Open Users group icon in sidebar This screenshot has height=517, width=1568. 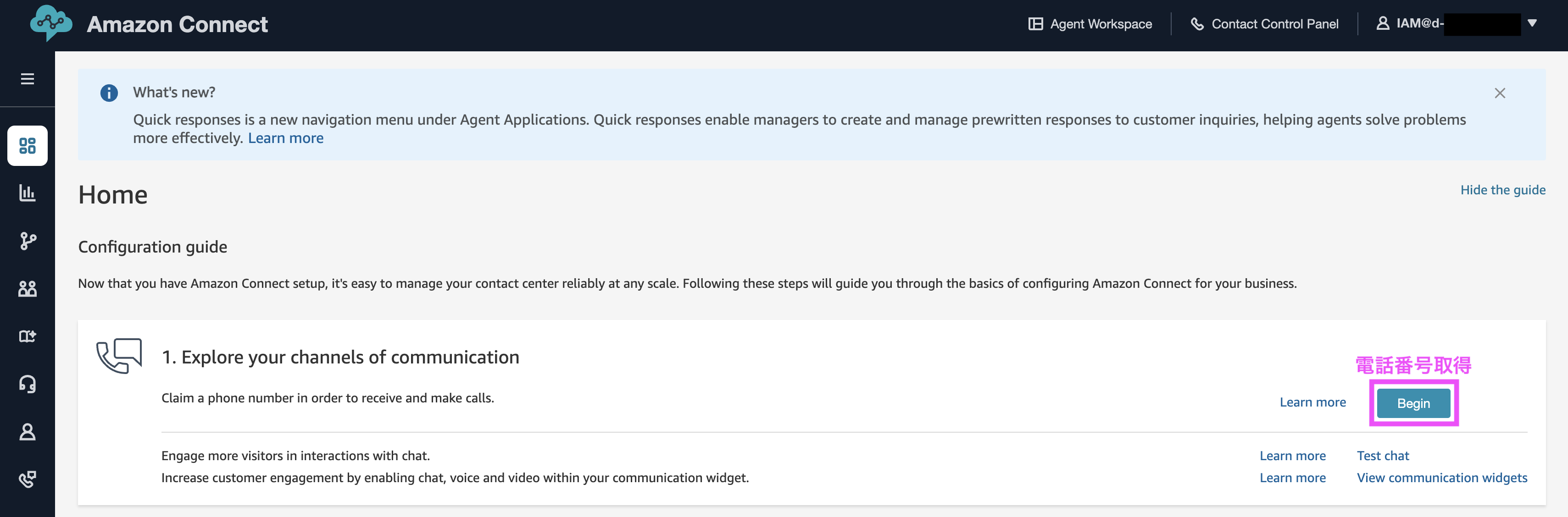coord(28,288)
